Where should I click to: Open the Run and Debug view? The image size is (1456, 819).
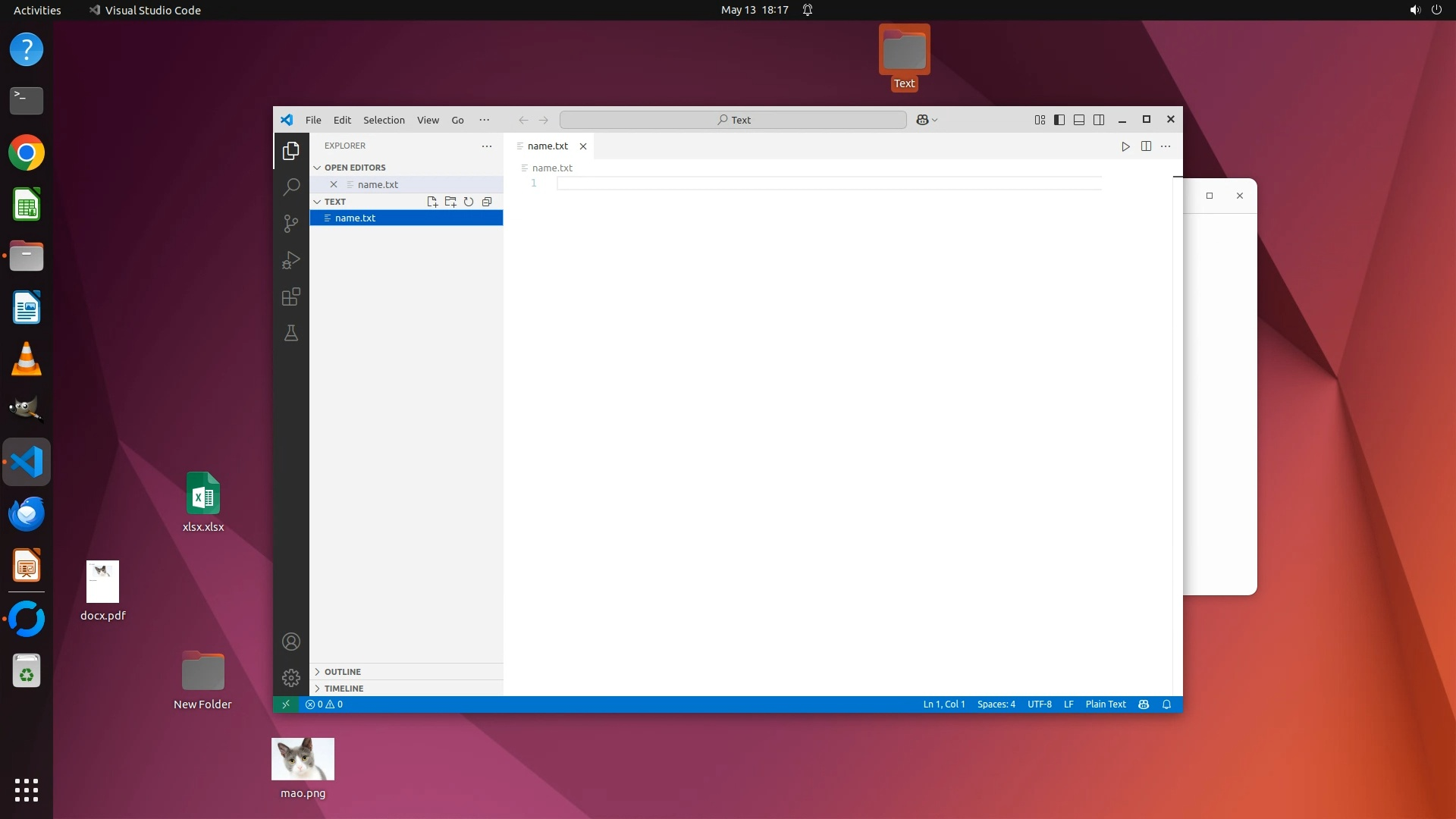291,260
